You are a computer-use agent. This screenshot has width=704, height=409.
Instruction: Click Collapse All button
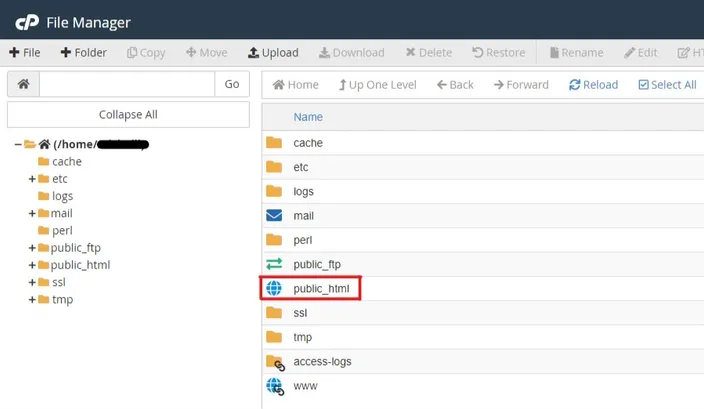(128, 114)
